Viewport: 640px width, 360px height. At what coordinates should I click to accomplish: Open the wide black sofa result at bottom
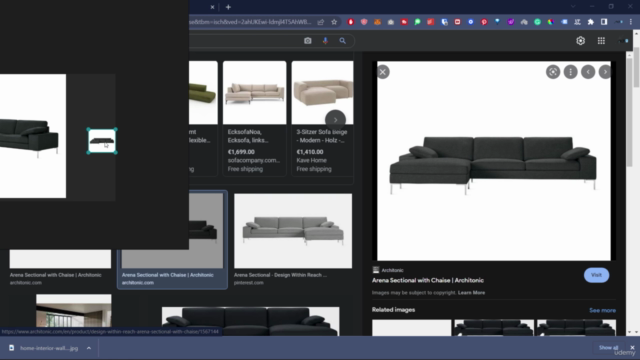(x=250, y=321)
